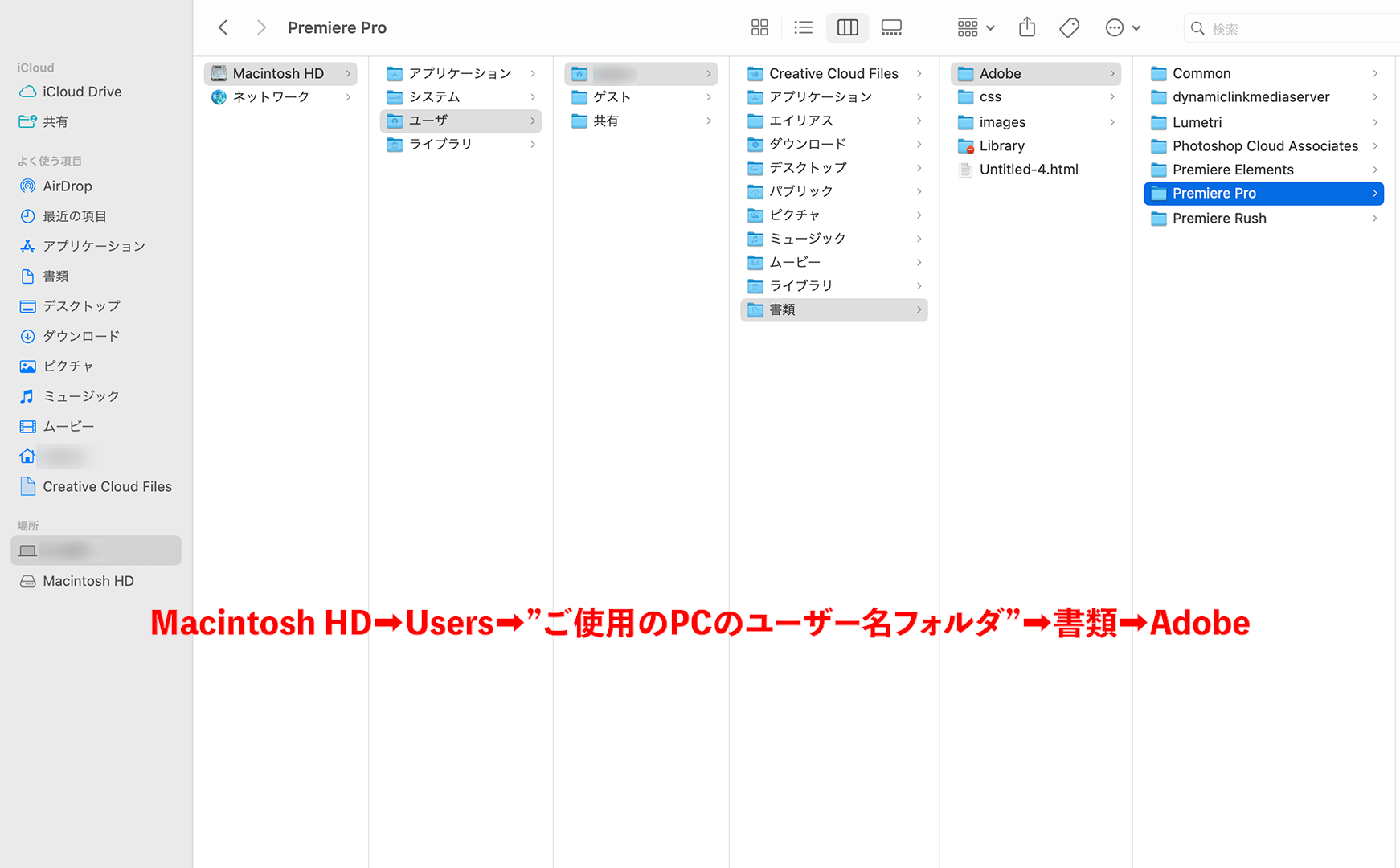
Task: Switch to icon view
Action: (x=759, y=27)
